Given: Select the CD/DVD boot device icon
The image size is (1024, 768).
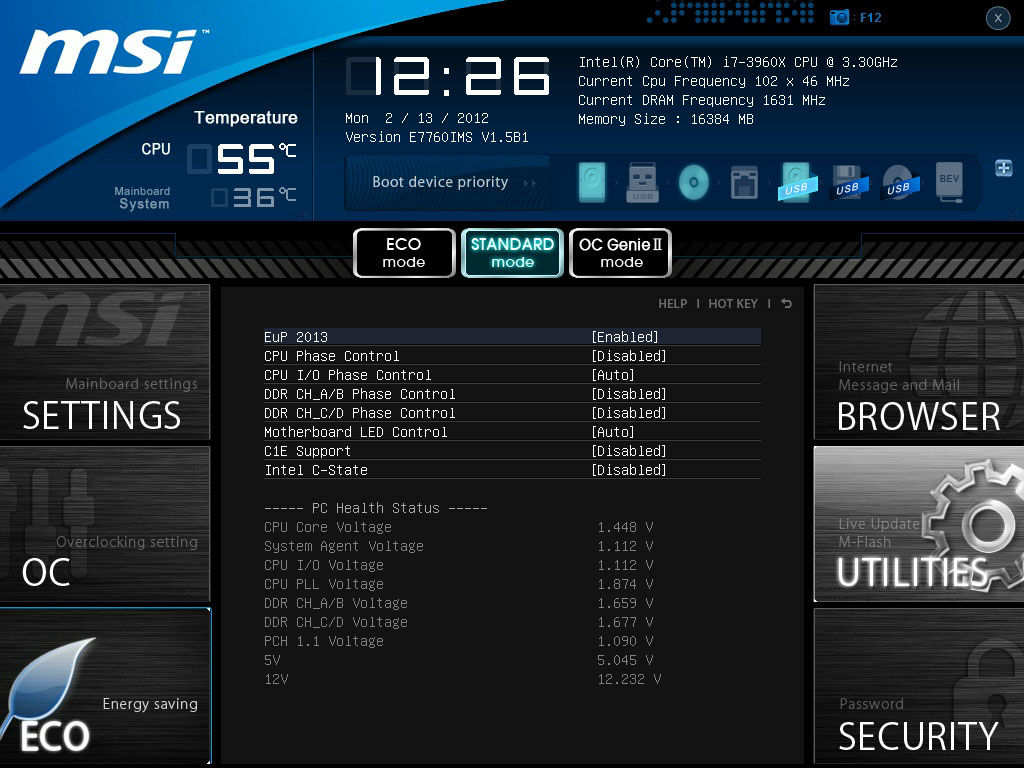Looking at the screenshot, I should point(694,182).
